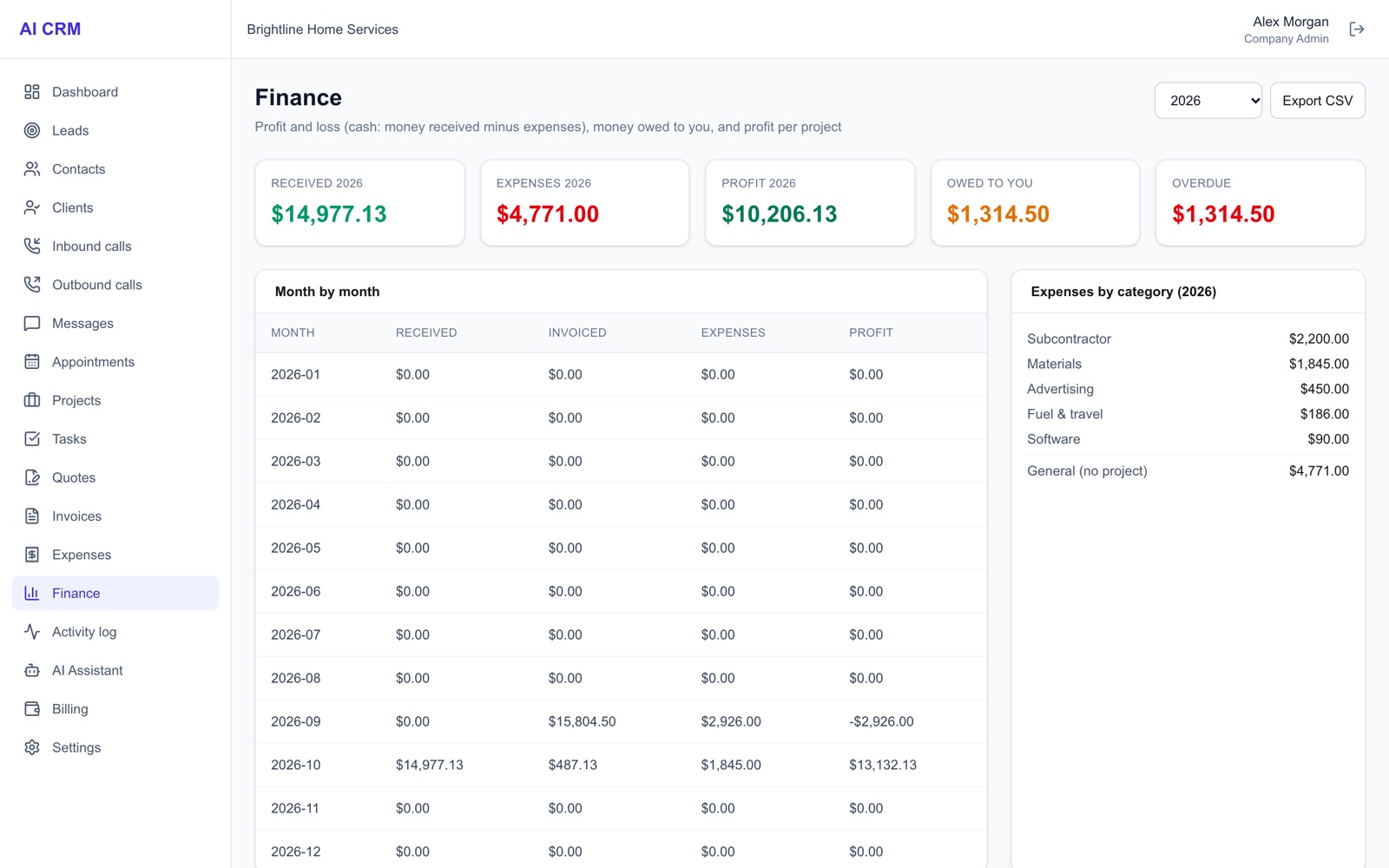This screenshot has width=1389, height=868.
Task: Click the Overdue $1,314.50 card
Action: [1260, 202]
